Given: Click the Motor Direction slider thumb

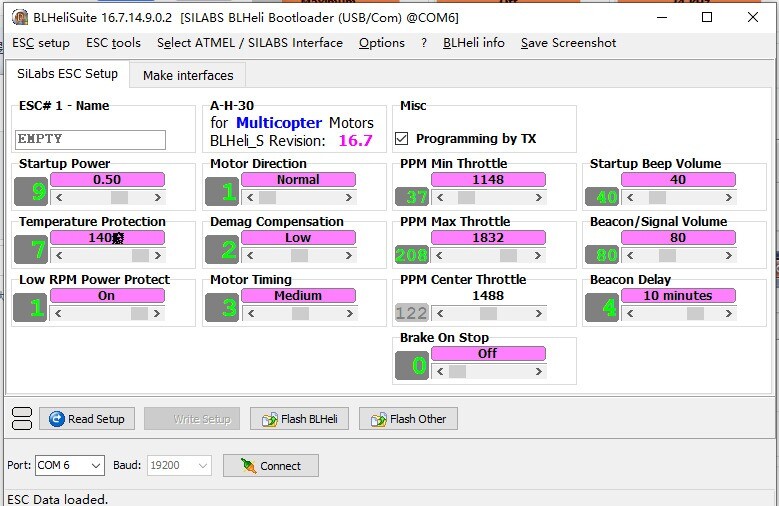Looking at the screenshot, I should point(267,197).
